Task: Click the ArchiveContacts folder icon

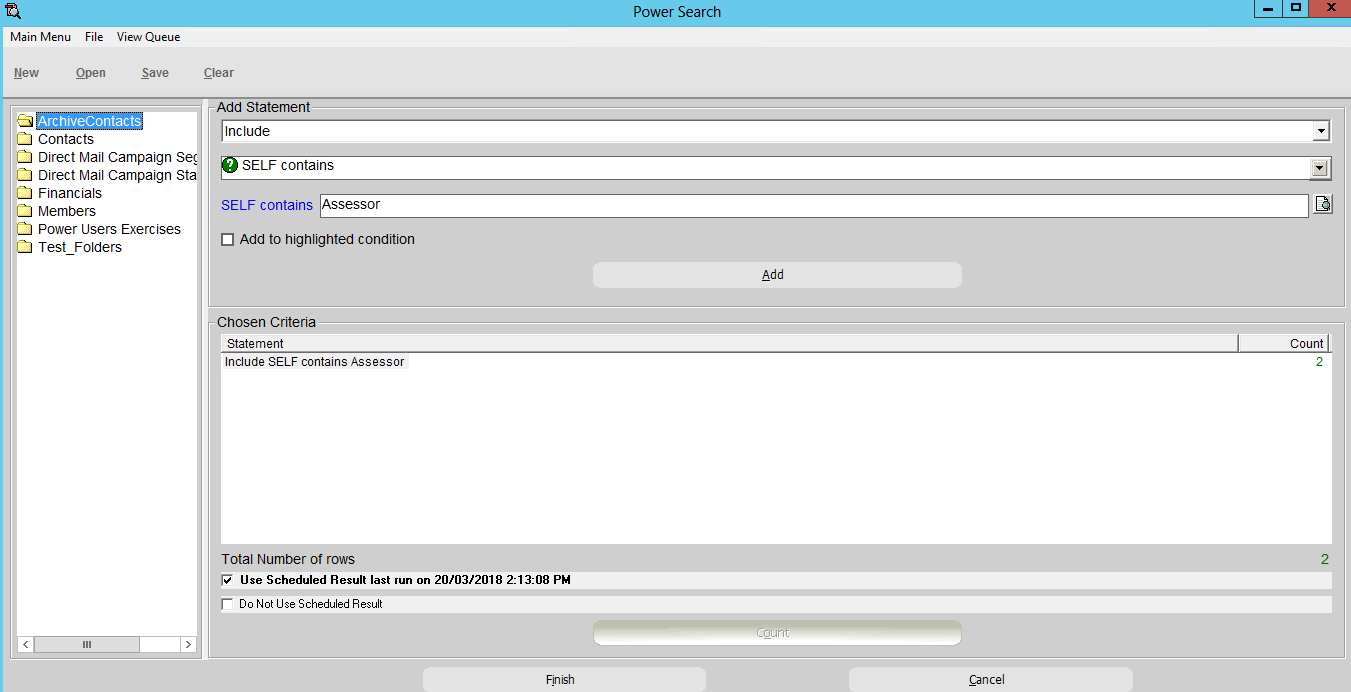Action: pos(26,122)
